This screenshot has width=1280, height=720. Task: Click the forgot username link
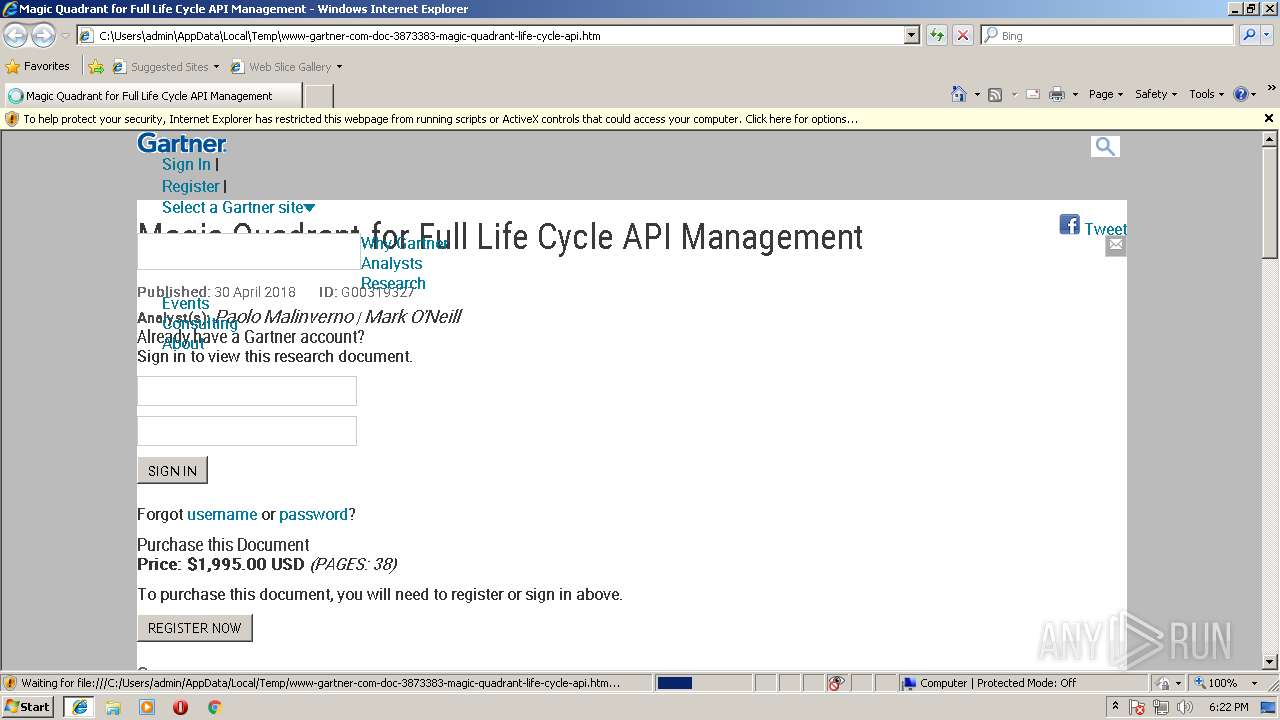coord(222,514)
